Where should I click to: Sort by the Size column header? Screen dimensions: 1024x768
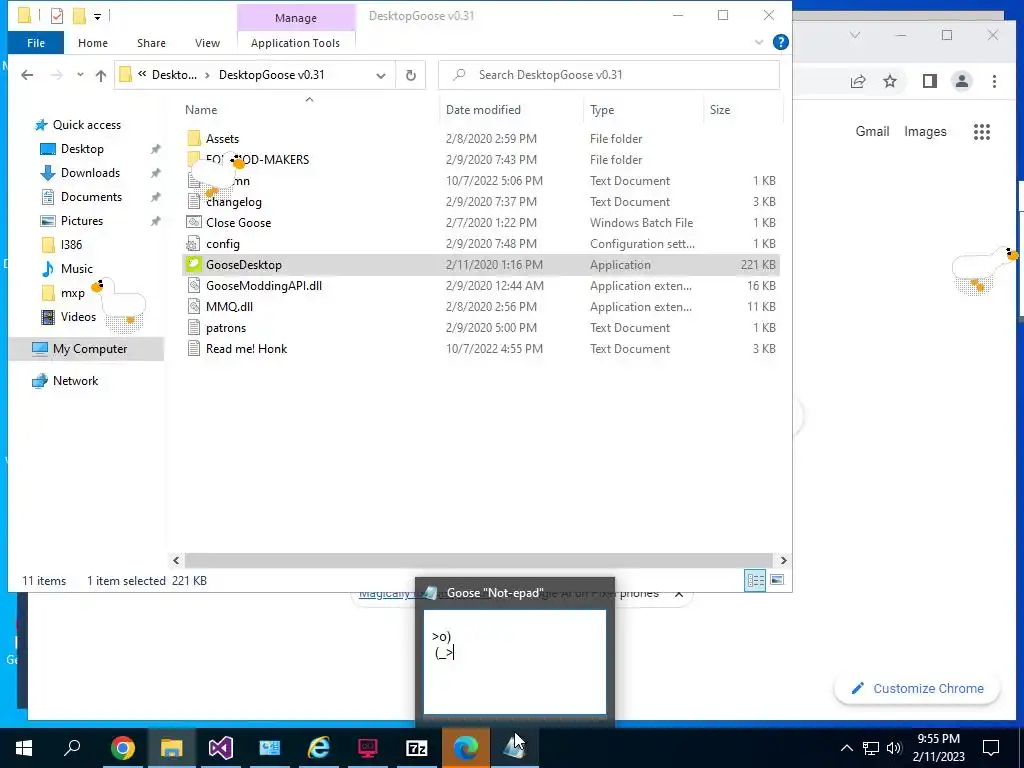click(720, 110)
